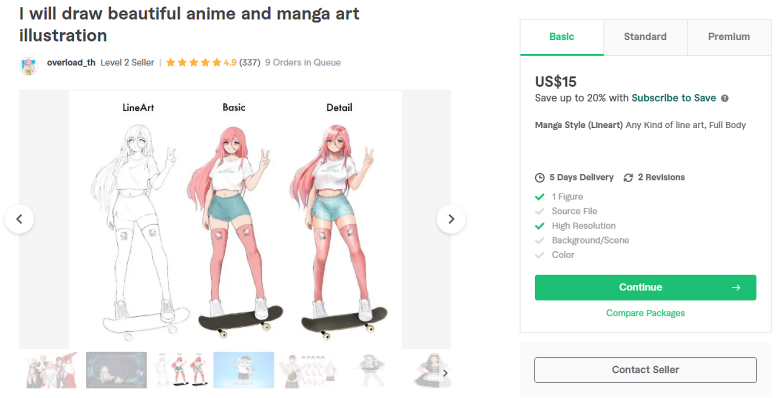Click the 2 Revisions refresh icon
The image size is (780, 398).
coord(628,178)
